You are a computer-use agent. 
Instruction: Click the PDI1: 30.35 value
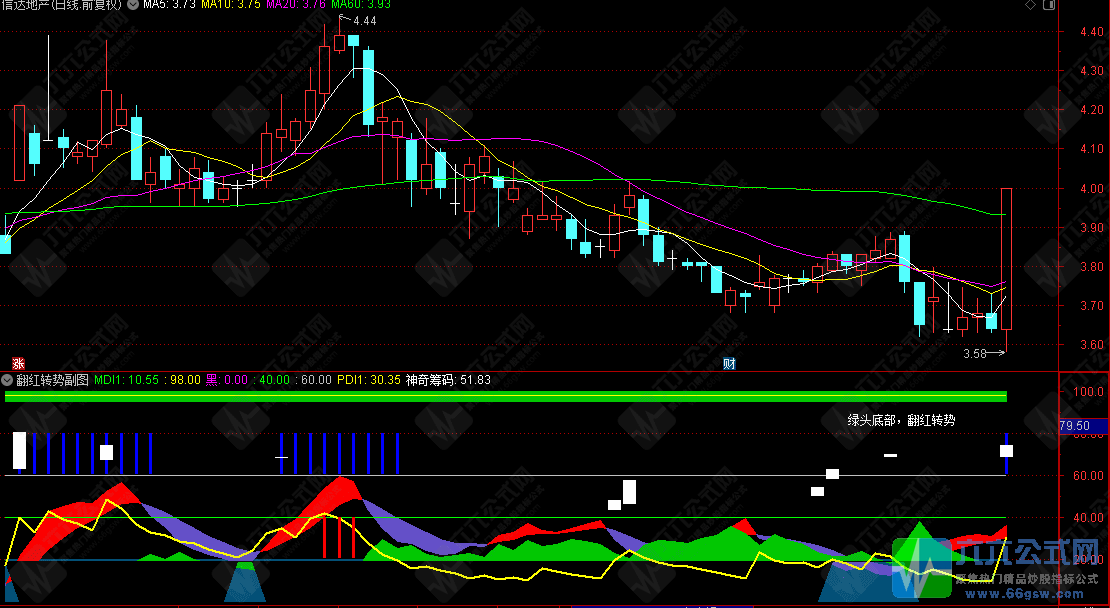(x=369, y=379)
